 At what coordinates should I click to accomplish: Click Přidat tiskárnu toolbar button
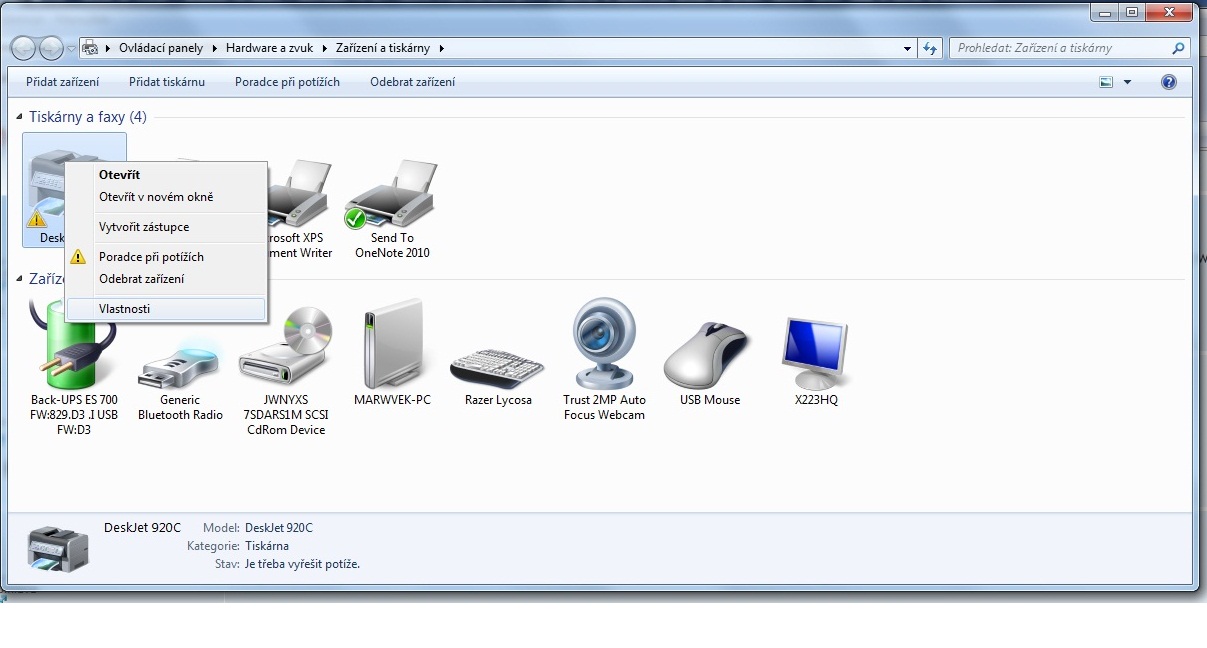click(x=167, y=82)
